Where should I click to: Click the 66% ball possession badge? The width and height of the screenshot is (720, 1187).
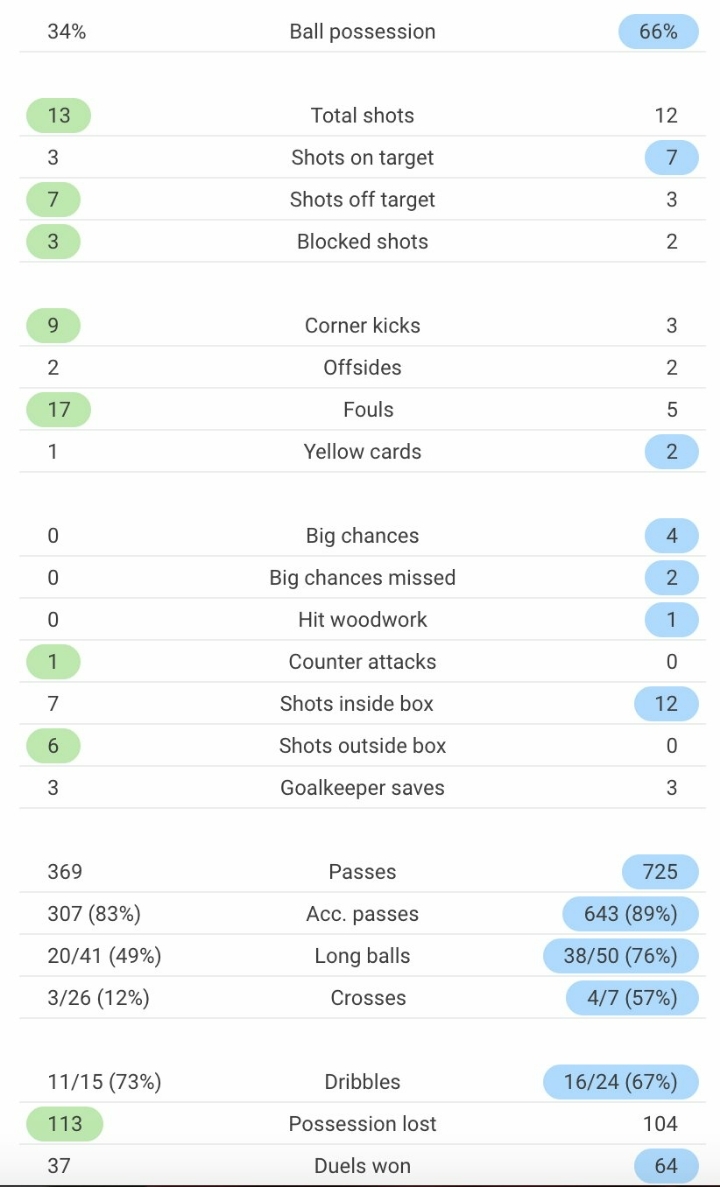(x=658, y=32)
